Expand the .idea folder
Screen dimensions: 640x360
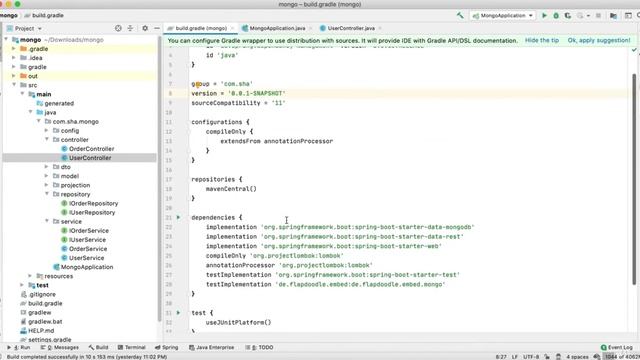pyautogui.click(x=14, y=58)
